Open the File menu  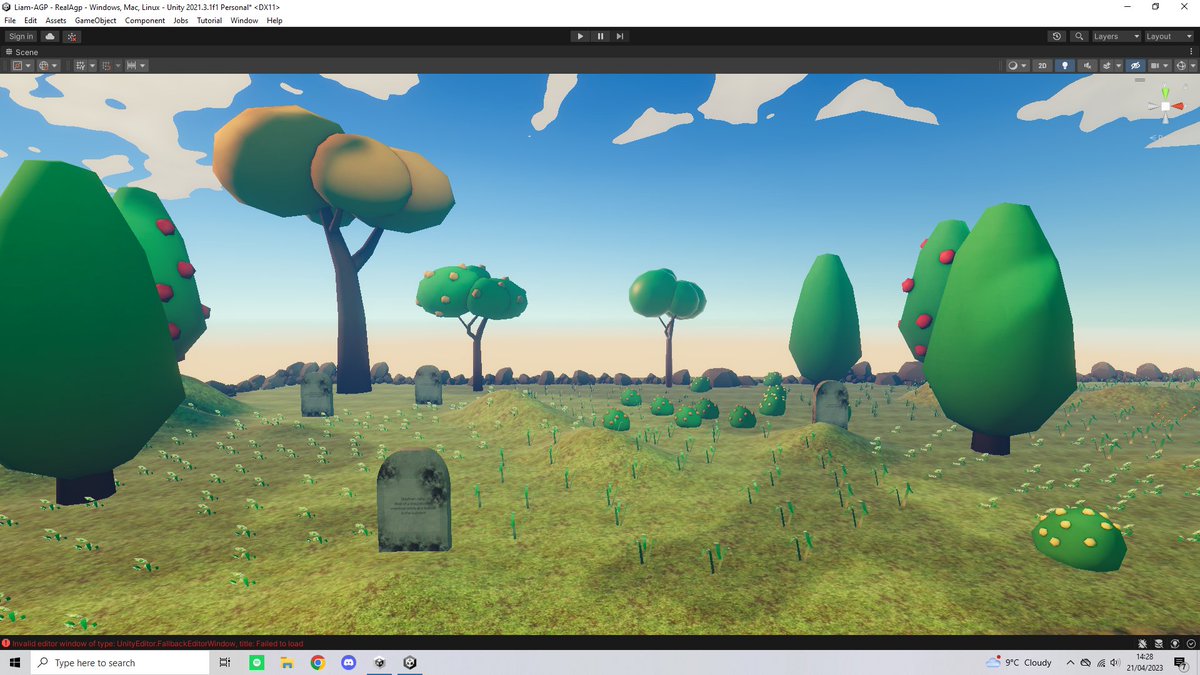[x=10, y=20]
